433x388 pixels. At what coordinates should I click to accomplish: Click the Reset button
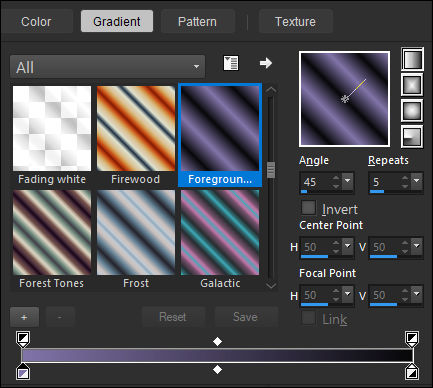[173, 317]
